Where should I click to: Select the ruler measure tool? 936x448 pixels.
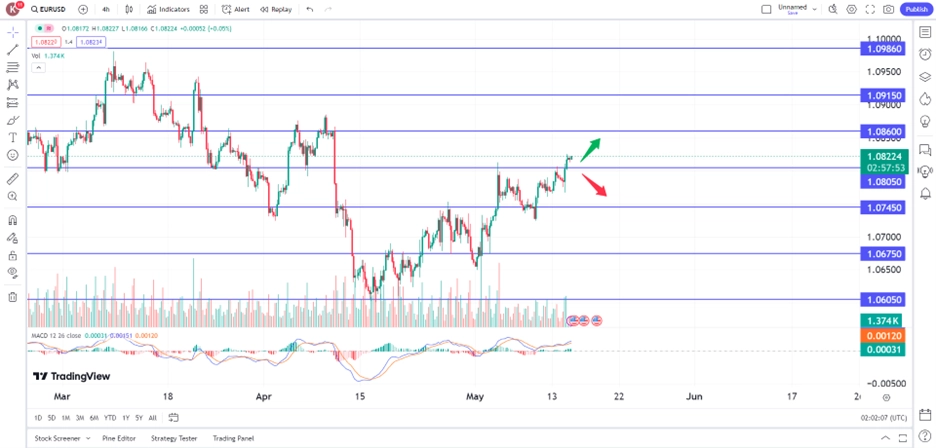click(x=13, y=179)
